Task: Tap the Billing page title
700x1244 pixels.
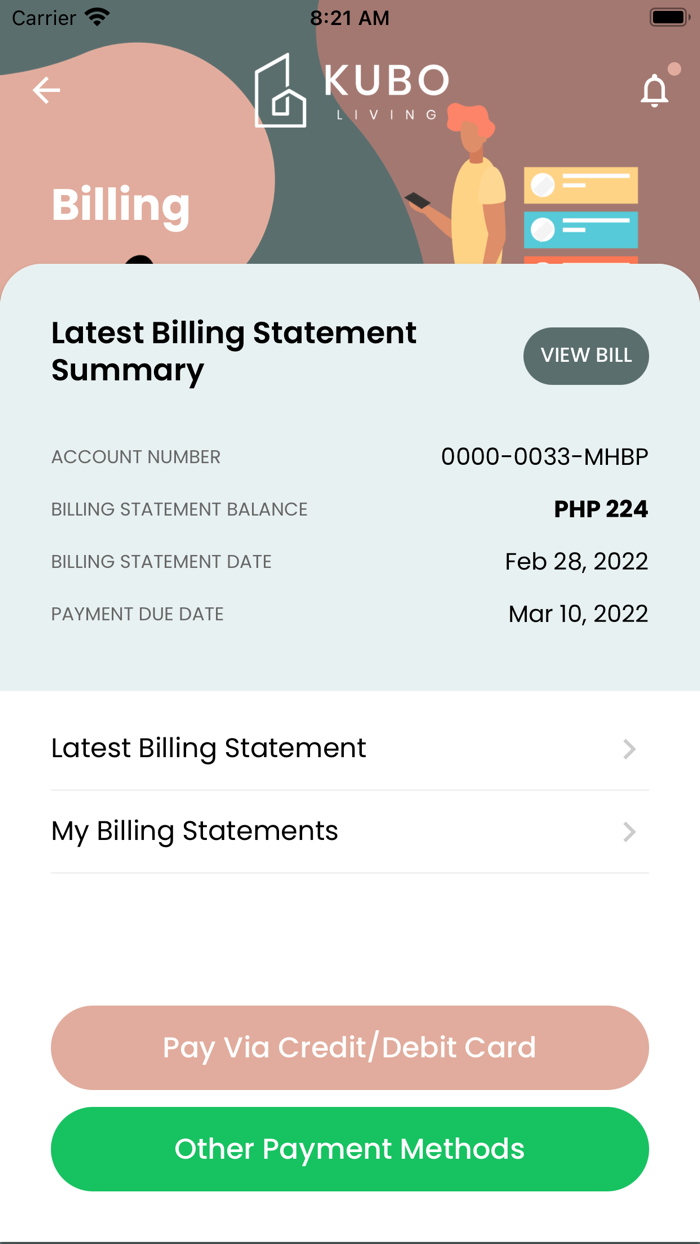Action: (x=120, y=205)
